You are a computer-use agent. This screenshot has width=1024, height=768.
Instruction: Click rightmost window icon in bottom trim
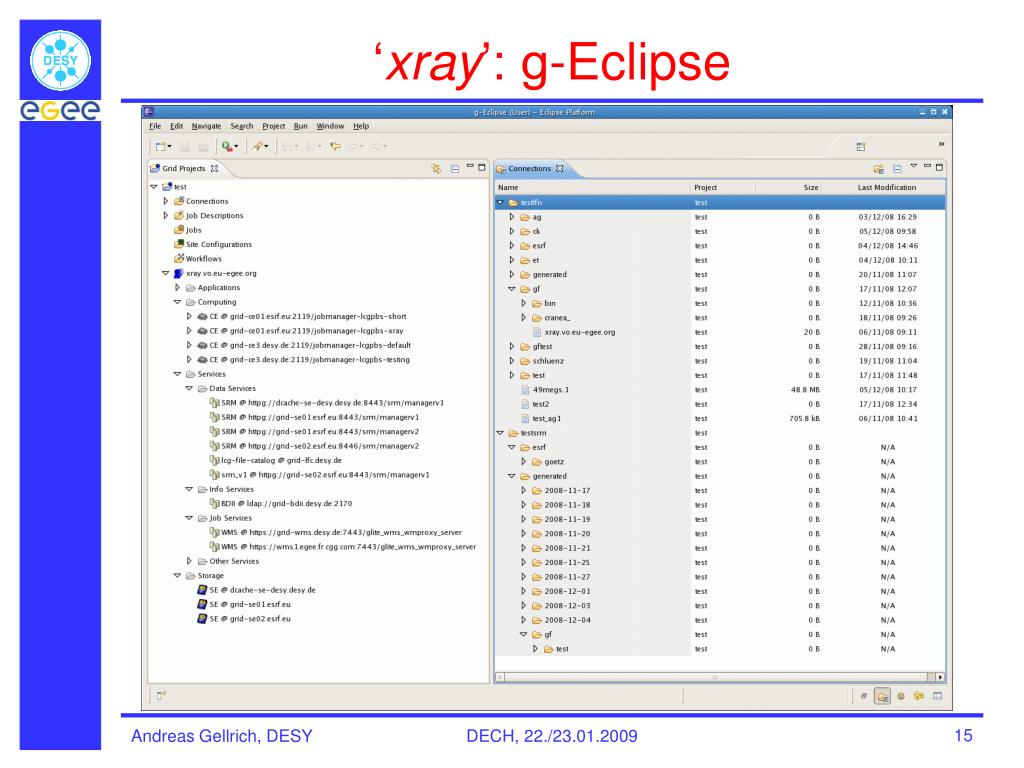[938, 696]
